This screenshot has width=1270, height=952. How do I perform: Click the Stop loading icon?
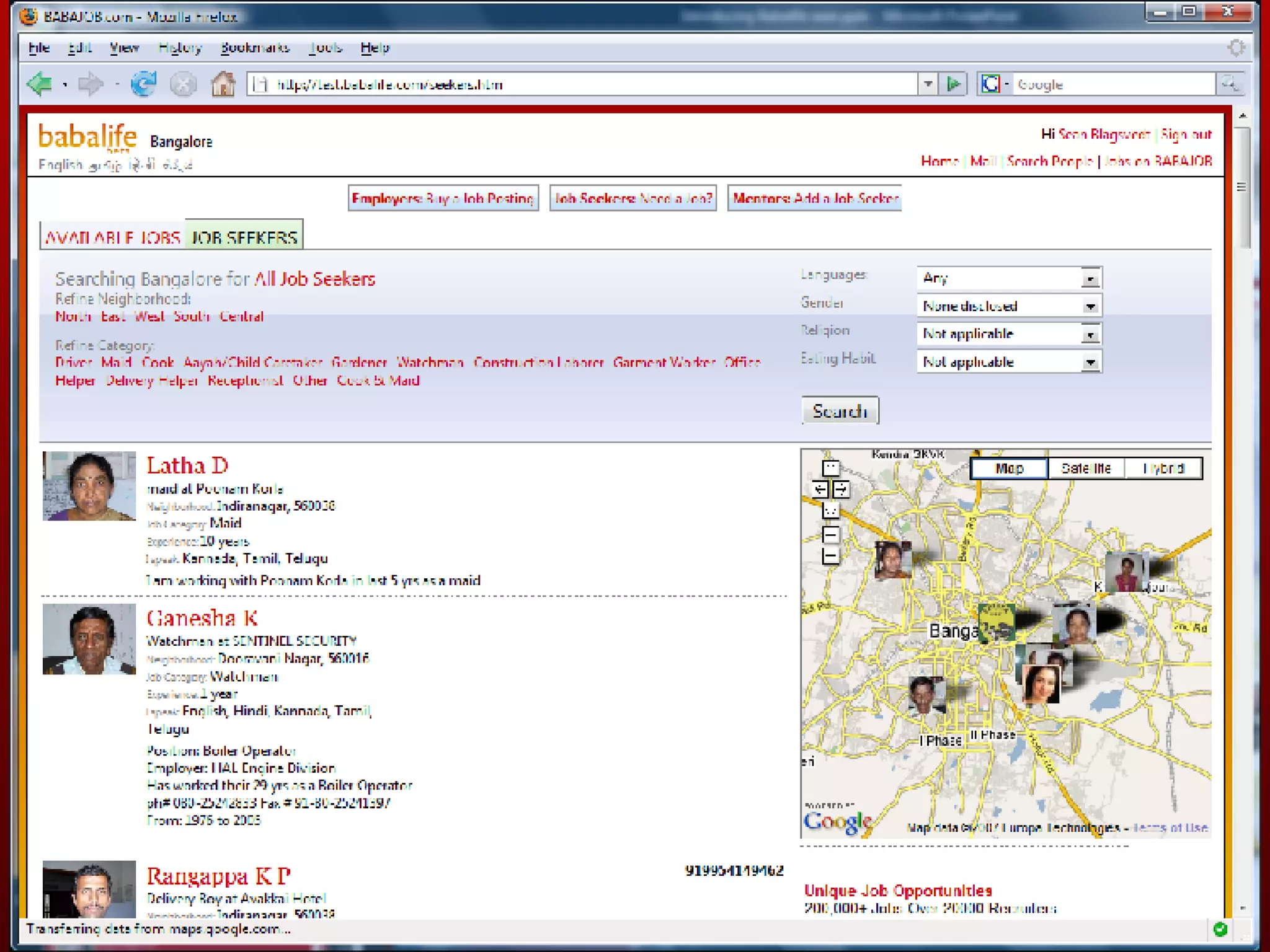point(183,84)
